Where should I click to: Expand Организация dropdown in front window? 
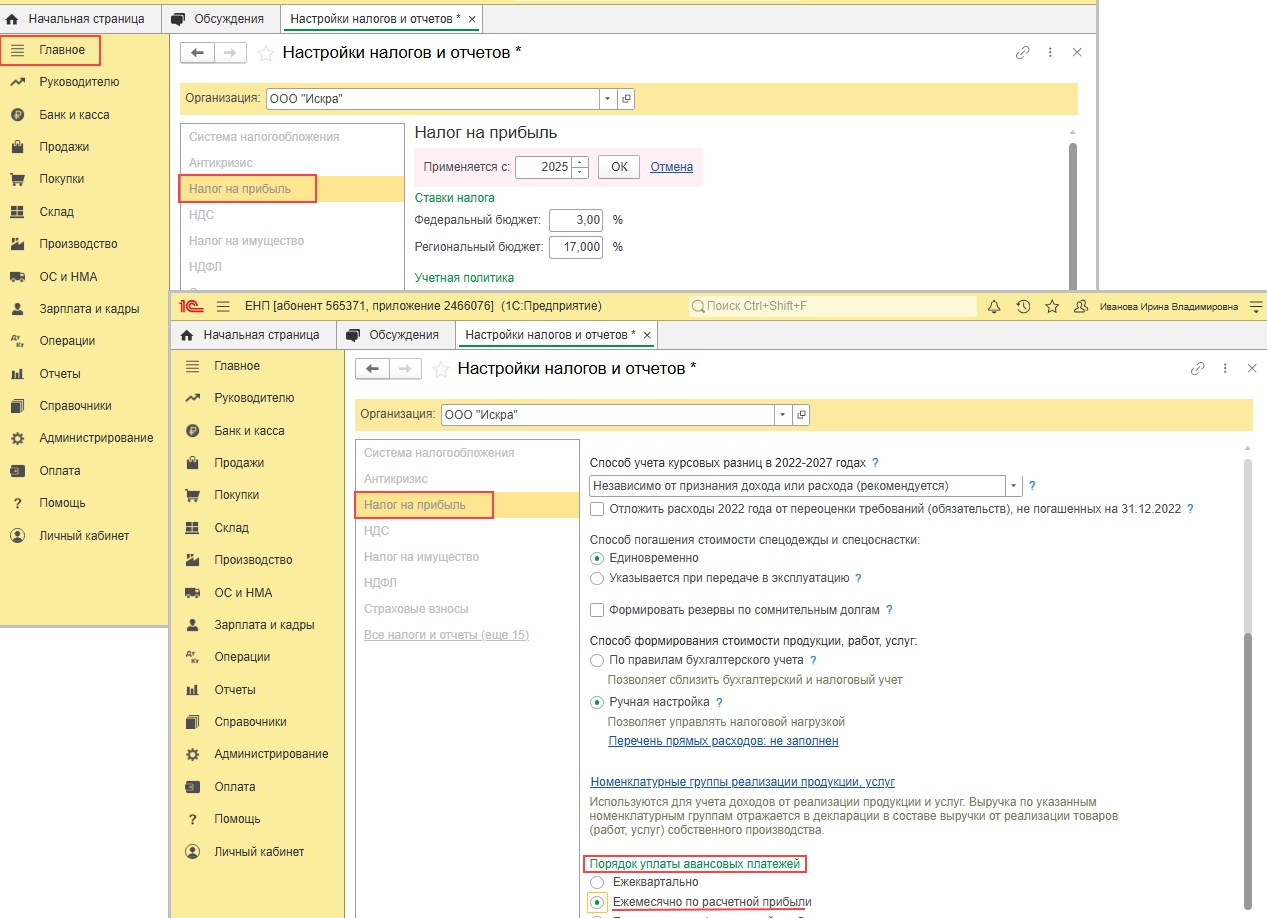782,414
